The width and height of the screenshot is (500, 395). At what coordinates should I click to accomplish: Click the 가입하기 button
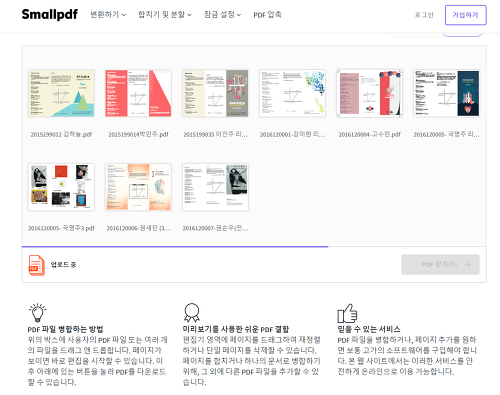tap(466, 15)
